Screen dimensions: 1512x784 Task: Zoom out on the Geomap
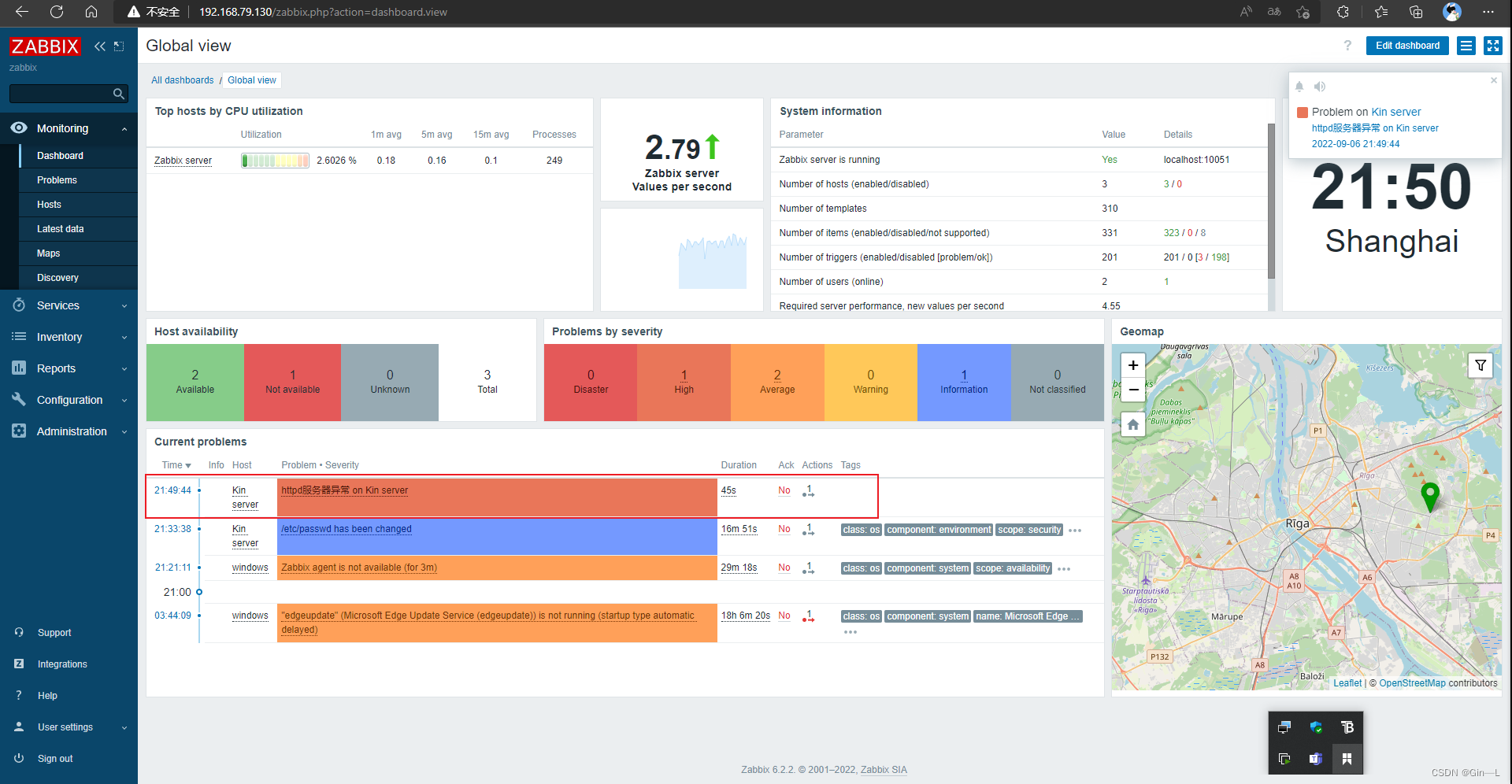pyautogui.click(x=1133, y=389)
